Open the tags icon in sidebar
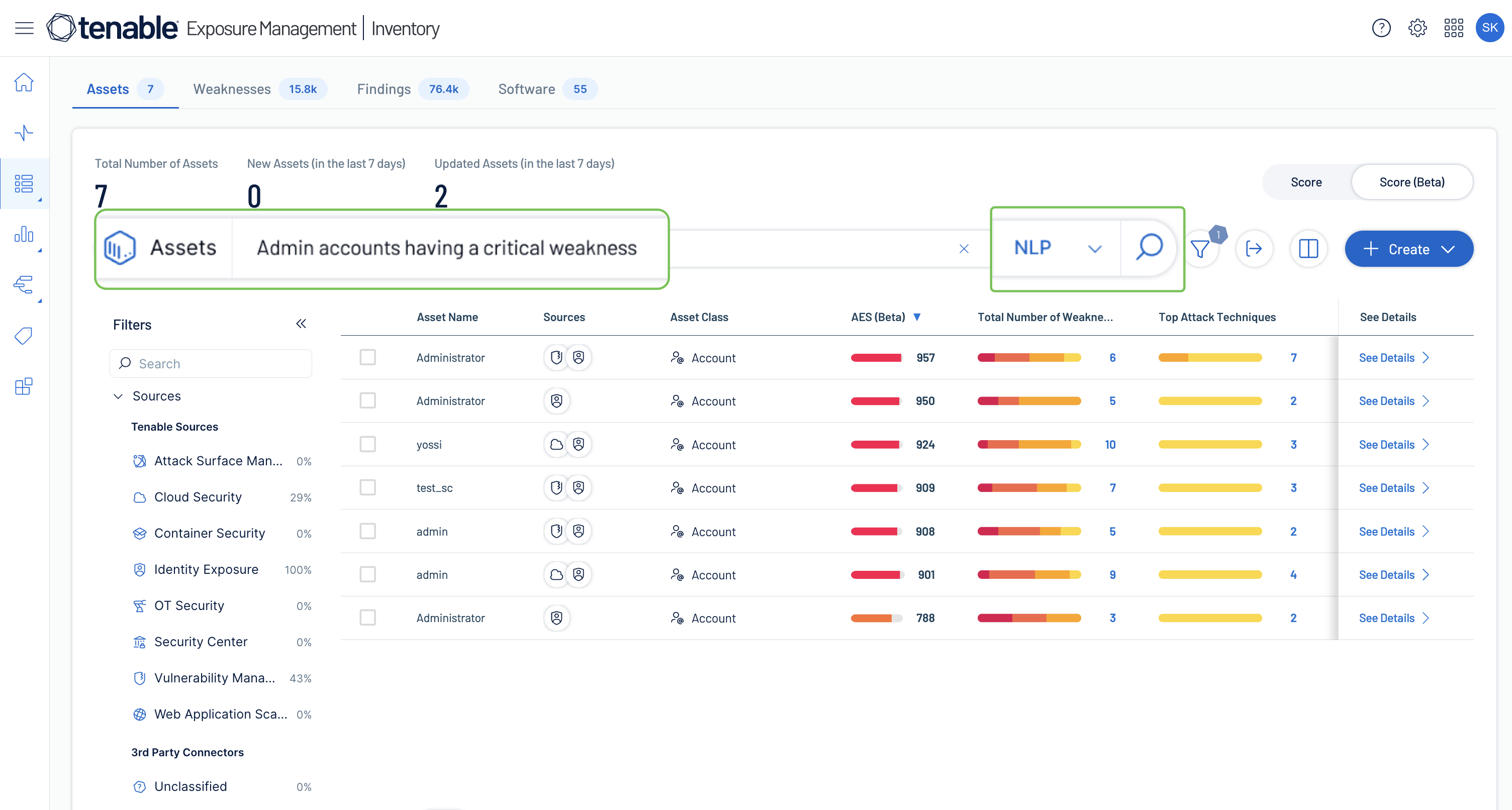This screenshot has width=1512, height=810. 24,336
